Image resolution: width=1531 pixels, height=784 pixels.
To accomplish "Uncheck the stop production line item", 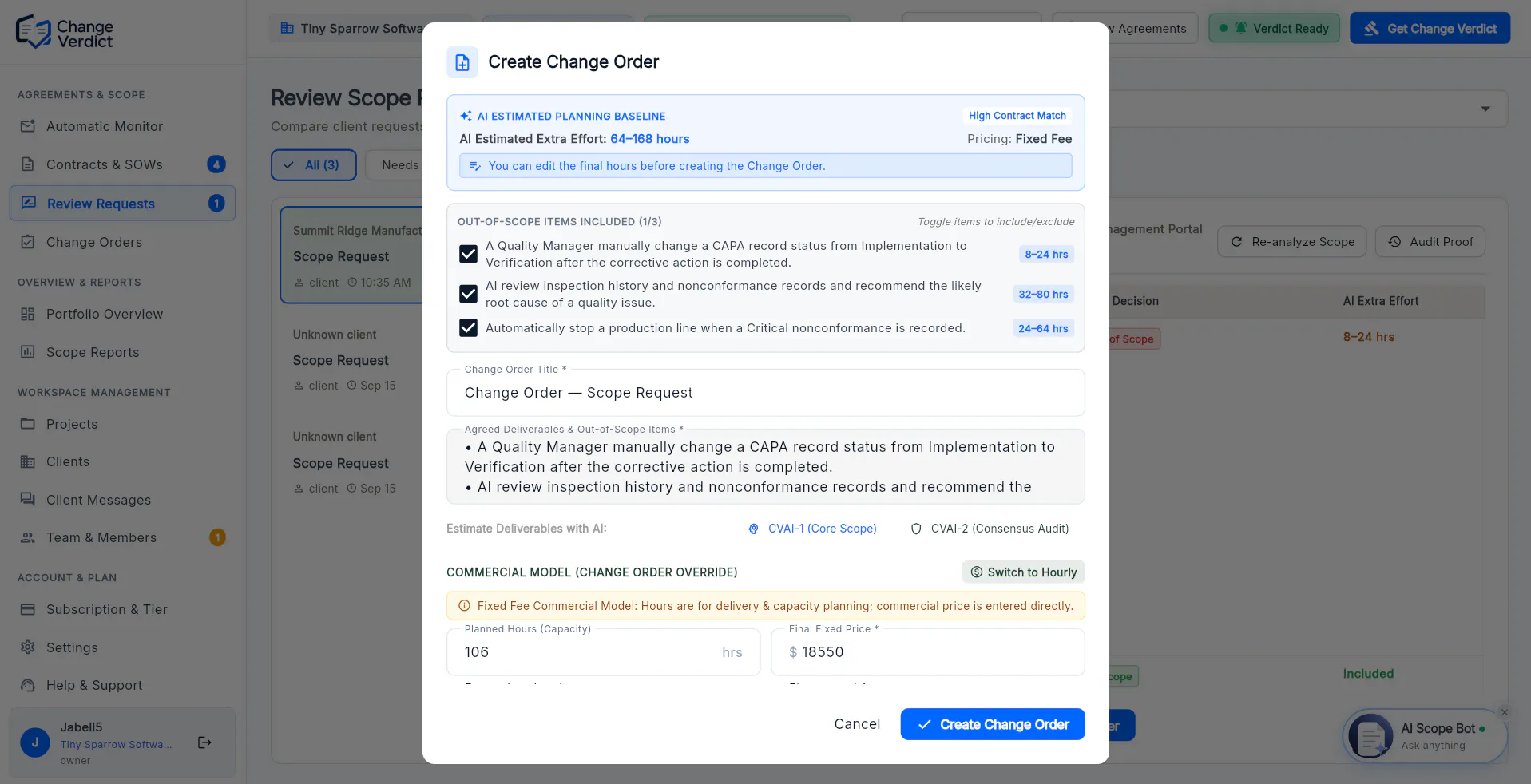I will [468, 328].
